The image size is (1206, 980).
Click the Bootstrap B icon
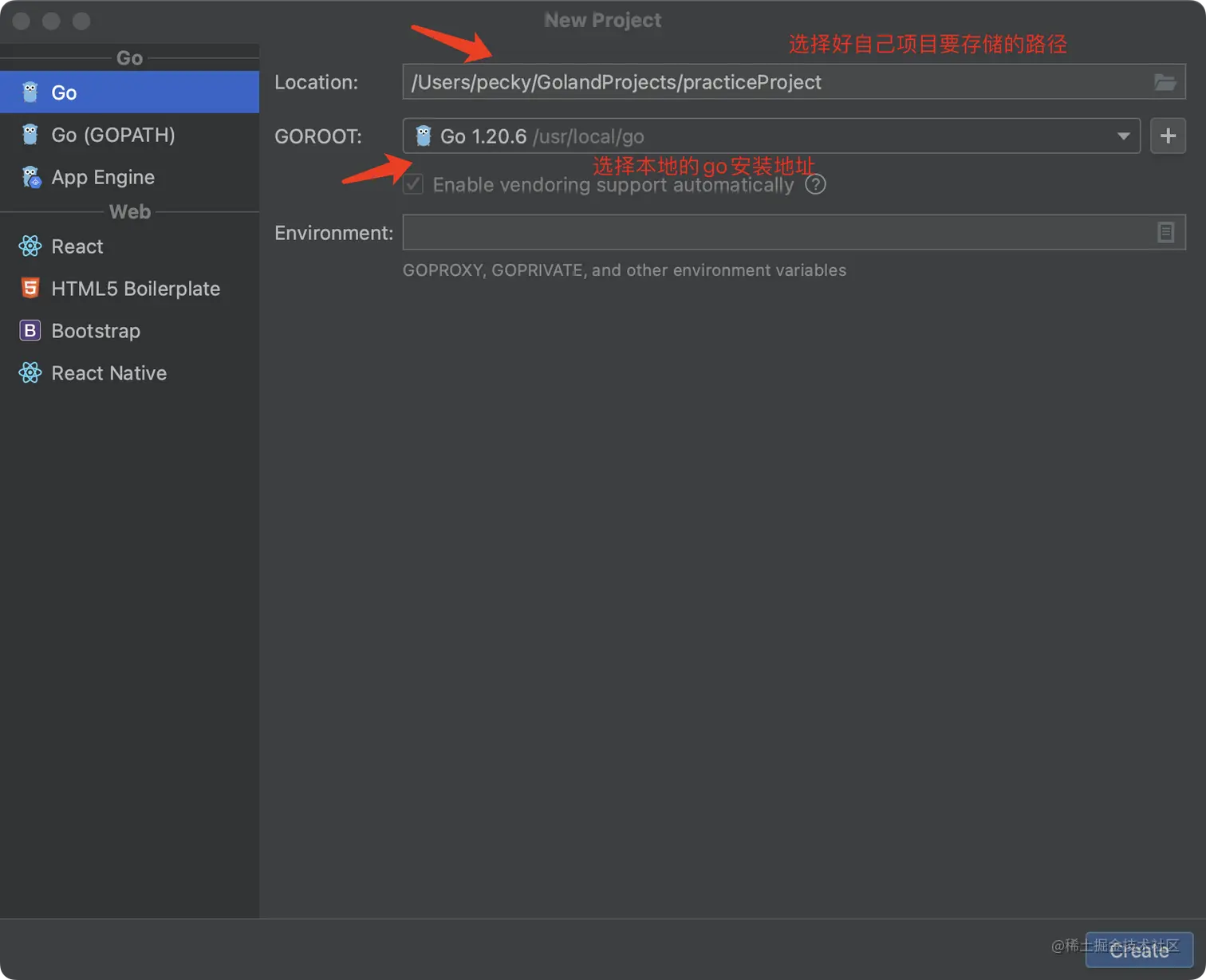(30, 330)
